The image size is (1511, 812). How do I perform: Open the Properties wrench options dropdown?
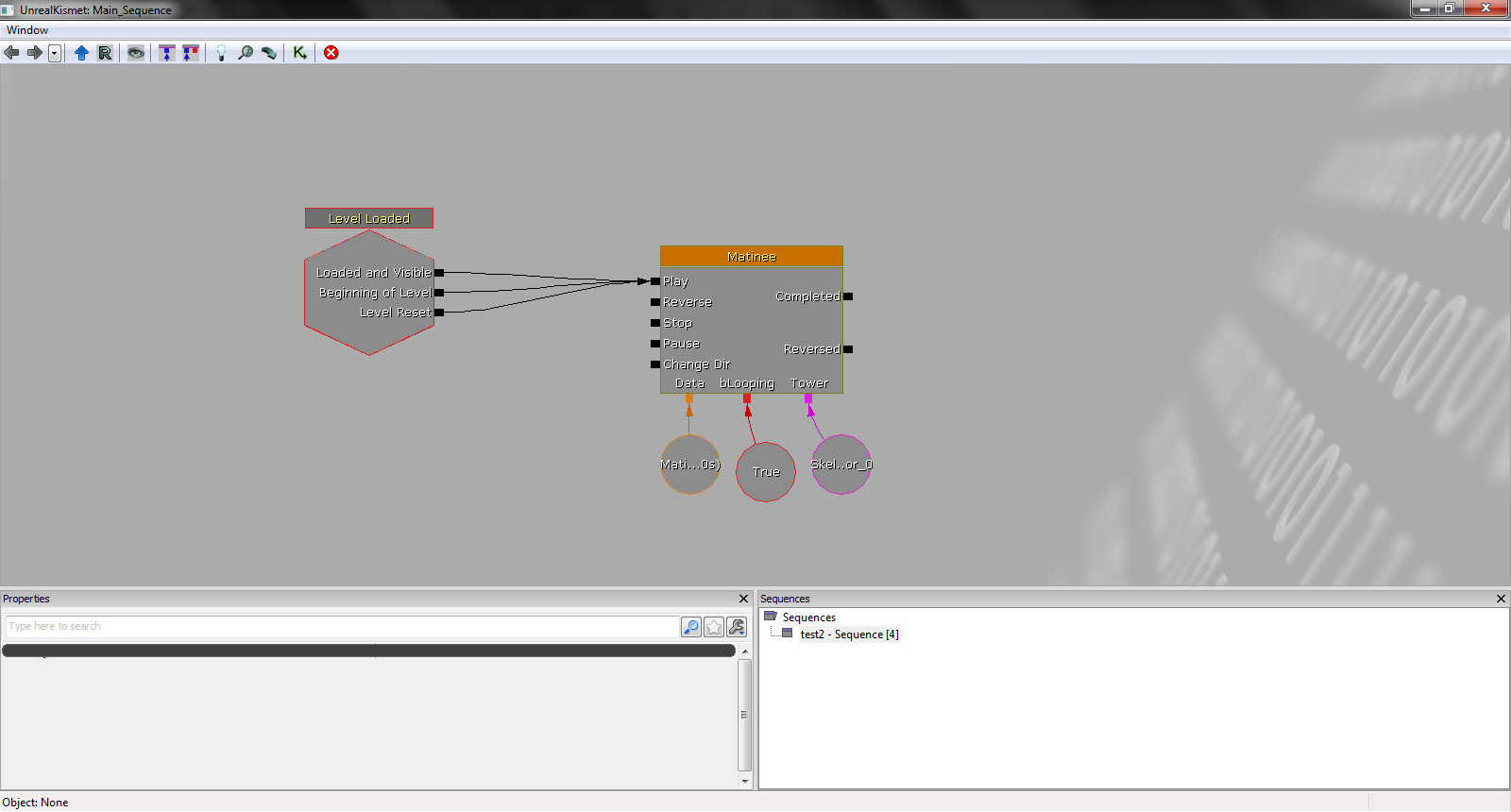(x=737, y=627)
